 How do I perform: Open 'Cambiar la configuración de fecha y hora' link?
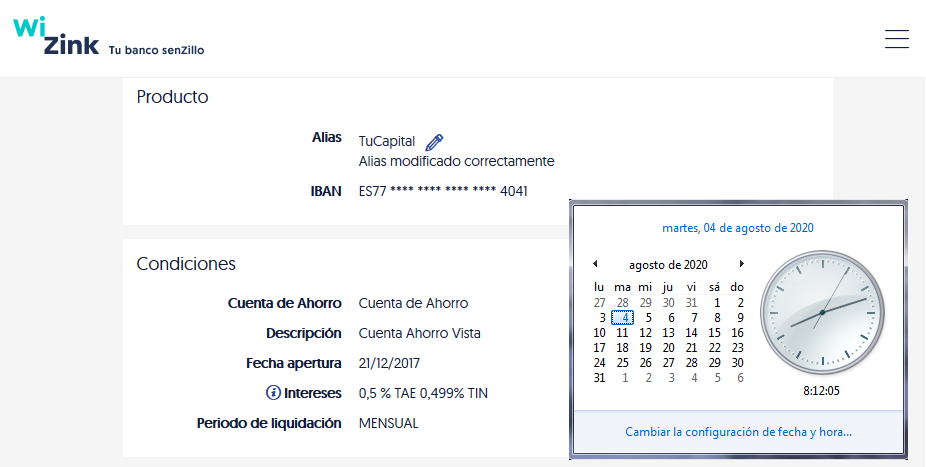pos(738,433)
